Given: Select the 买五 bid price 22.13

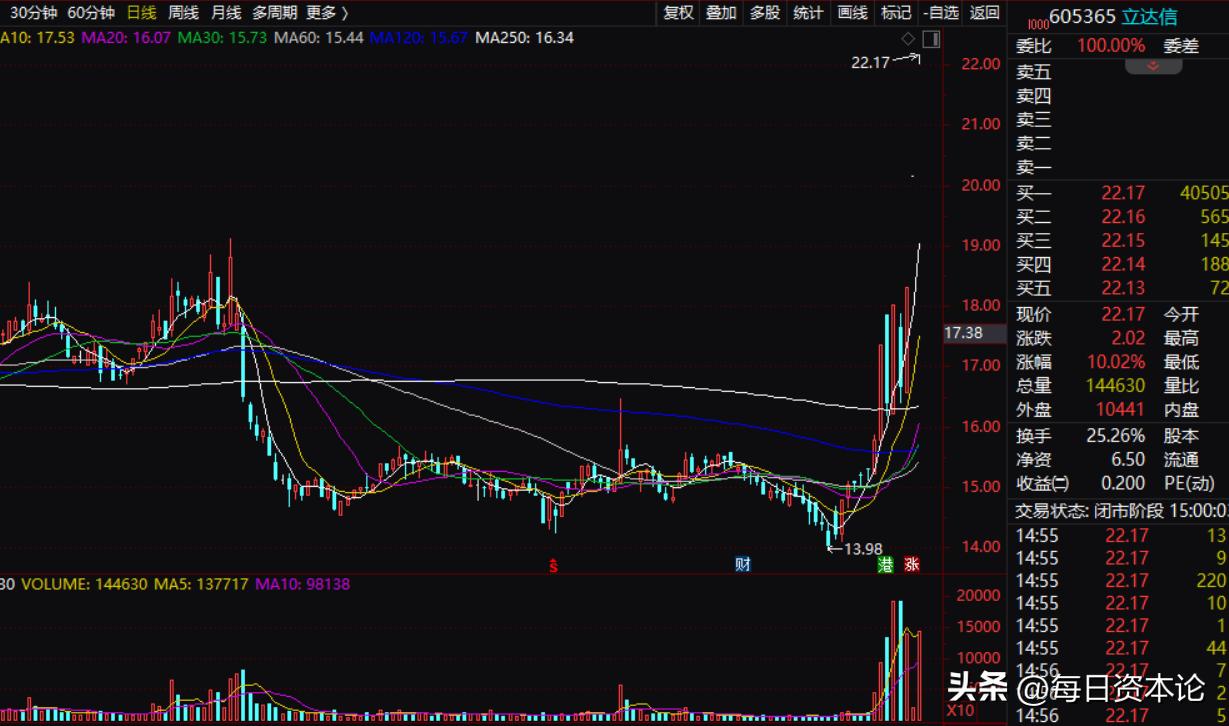Looking at the screenshot, I should tap(1123, 289).
